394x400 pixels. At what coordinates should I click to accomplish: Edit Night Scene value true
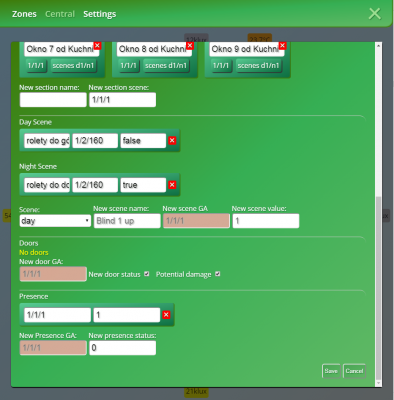[143, 185]
